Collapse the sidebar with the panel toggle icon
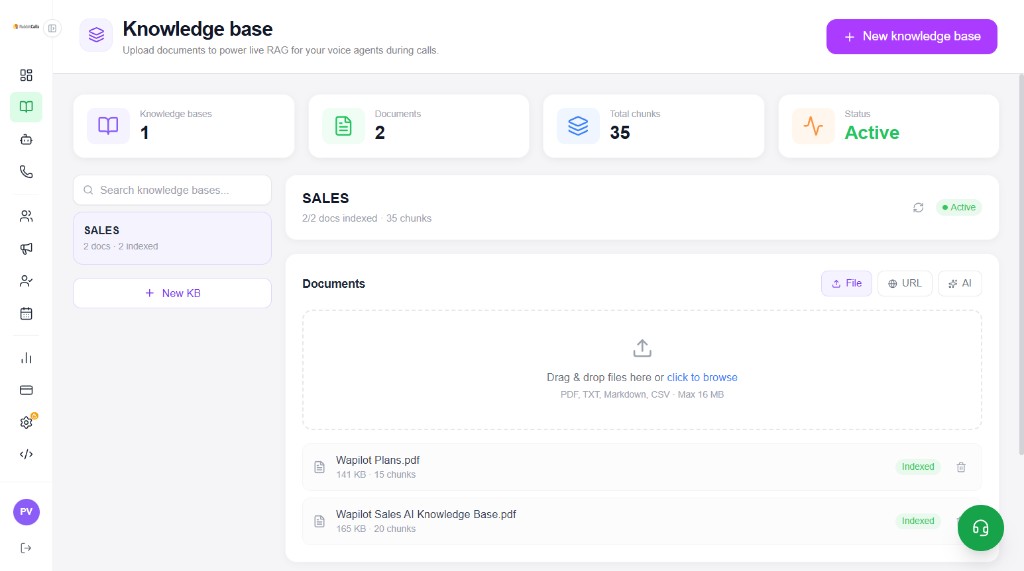Image resolution: width=1024 pixels, height=571 pixels. click(52, 28)
